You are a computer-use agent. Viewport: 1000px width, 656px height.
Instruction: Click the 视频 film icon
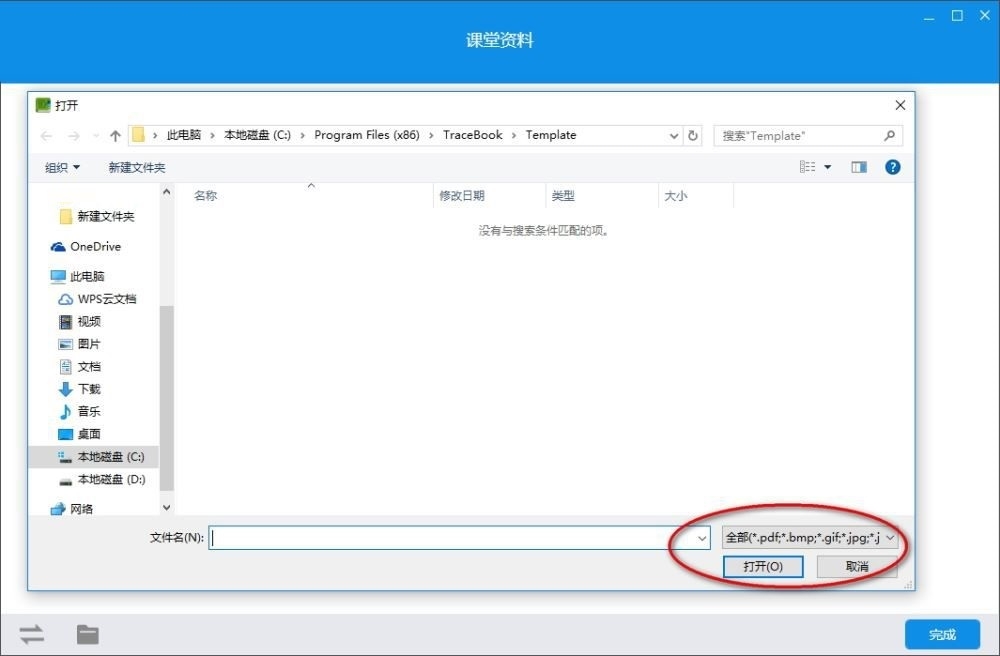[x=65, y=321]
